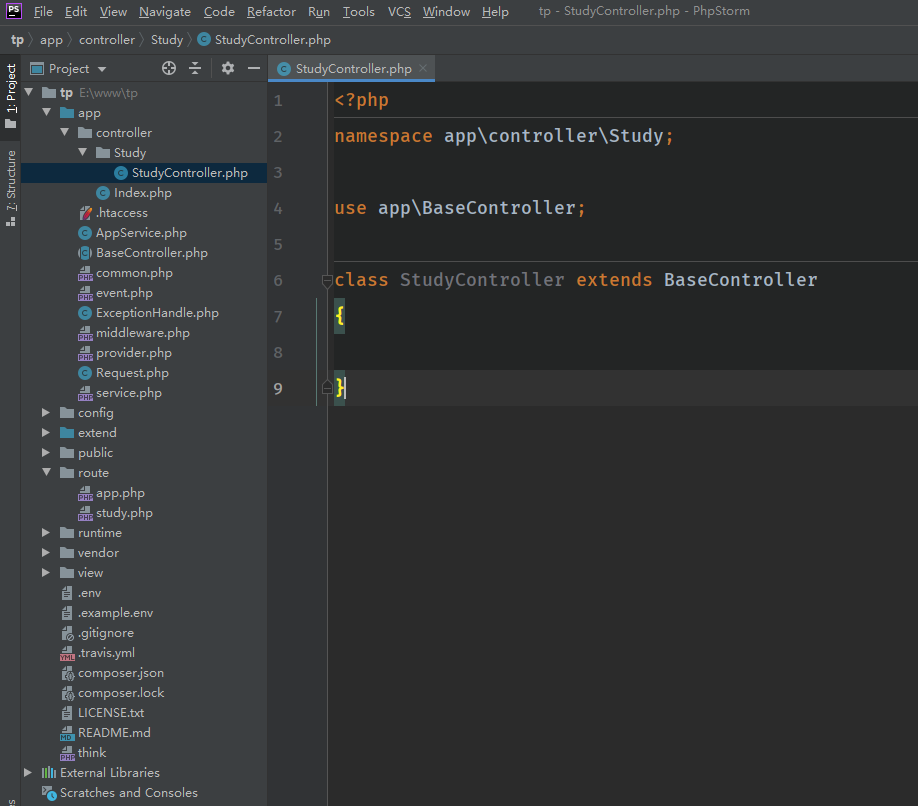Click the Study breadcrumb
918x806 pixels.
[x=167, y=40]
